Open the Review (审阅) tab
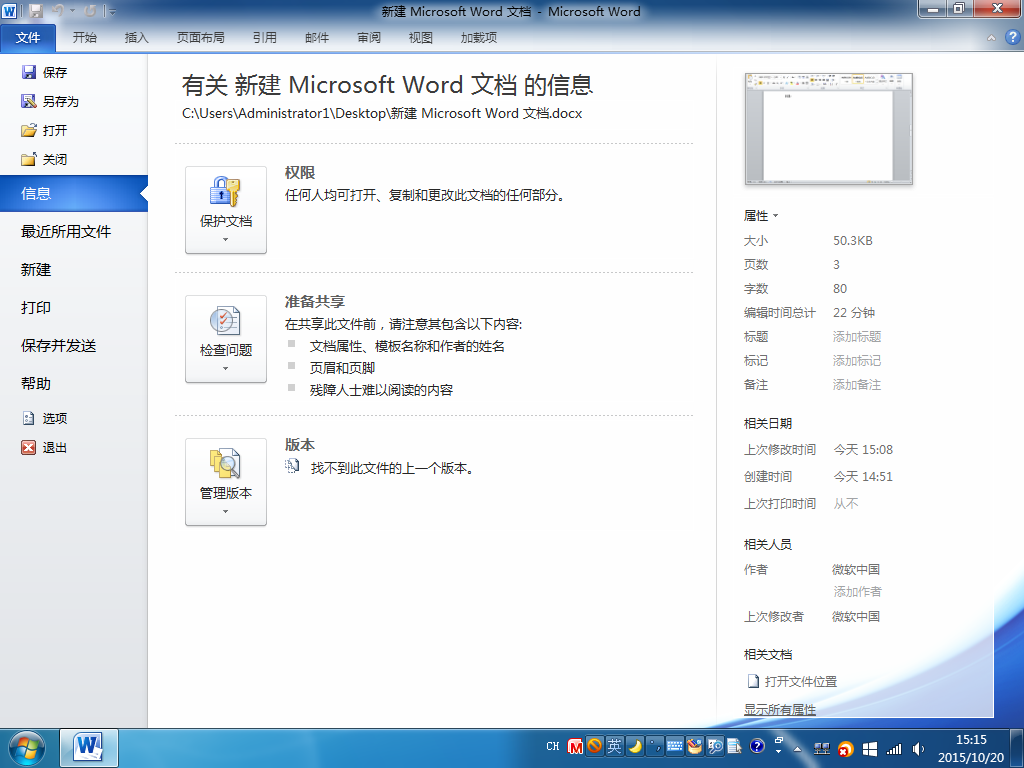 click(x=369, y=37)
